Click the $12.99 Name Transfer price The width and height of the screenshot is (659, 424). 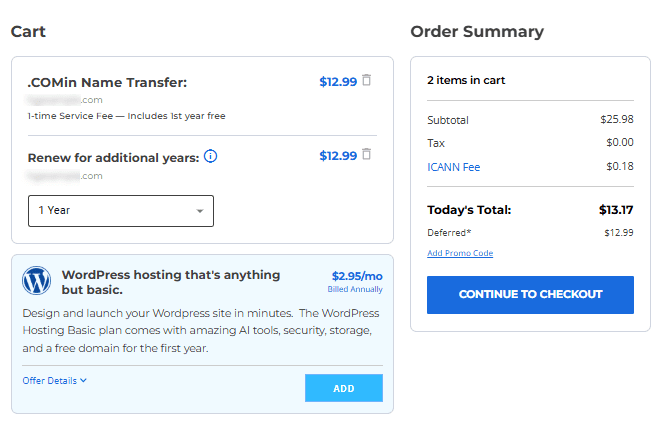[337, 82]
